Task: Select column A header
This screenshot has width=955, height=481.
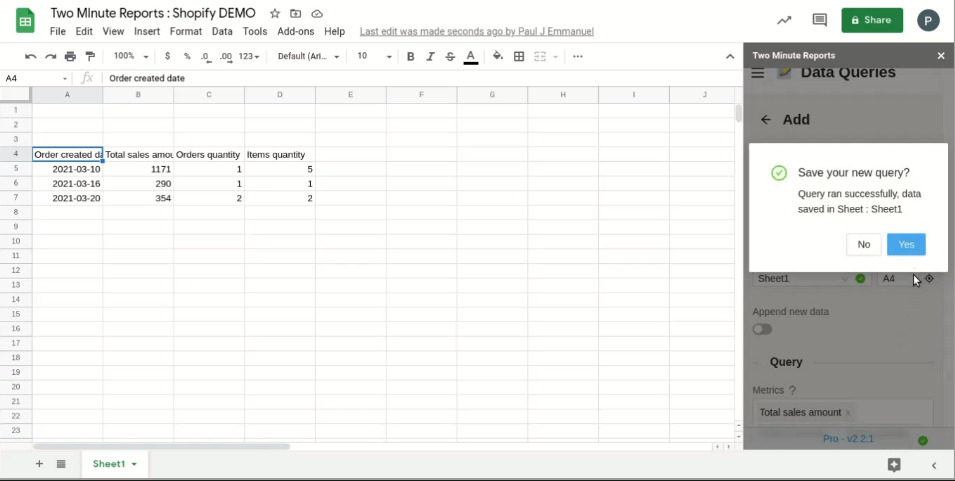Action: [68, 94]
